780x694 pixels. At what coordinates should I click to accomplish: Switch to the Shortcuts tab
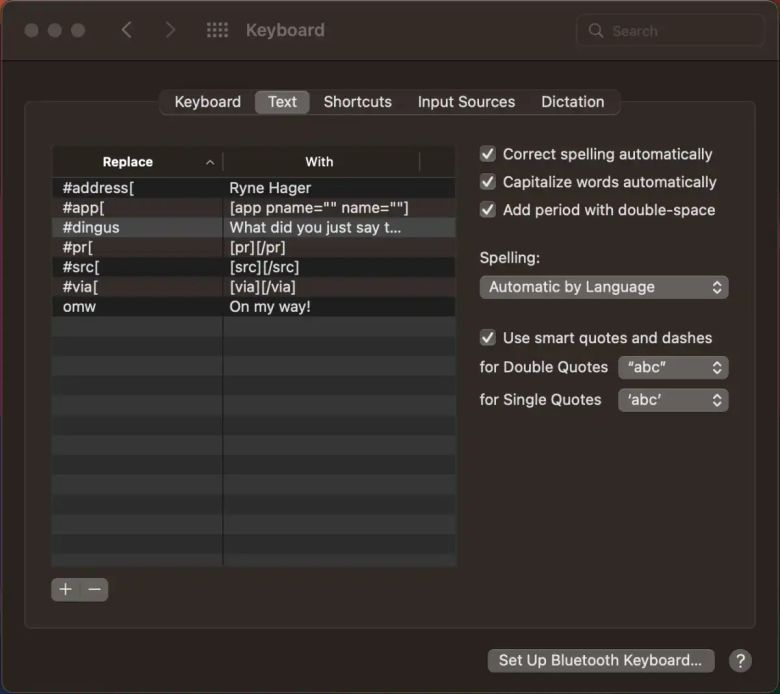pyautogui.click(x=357, y=102)
